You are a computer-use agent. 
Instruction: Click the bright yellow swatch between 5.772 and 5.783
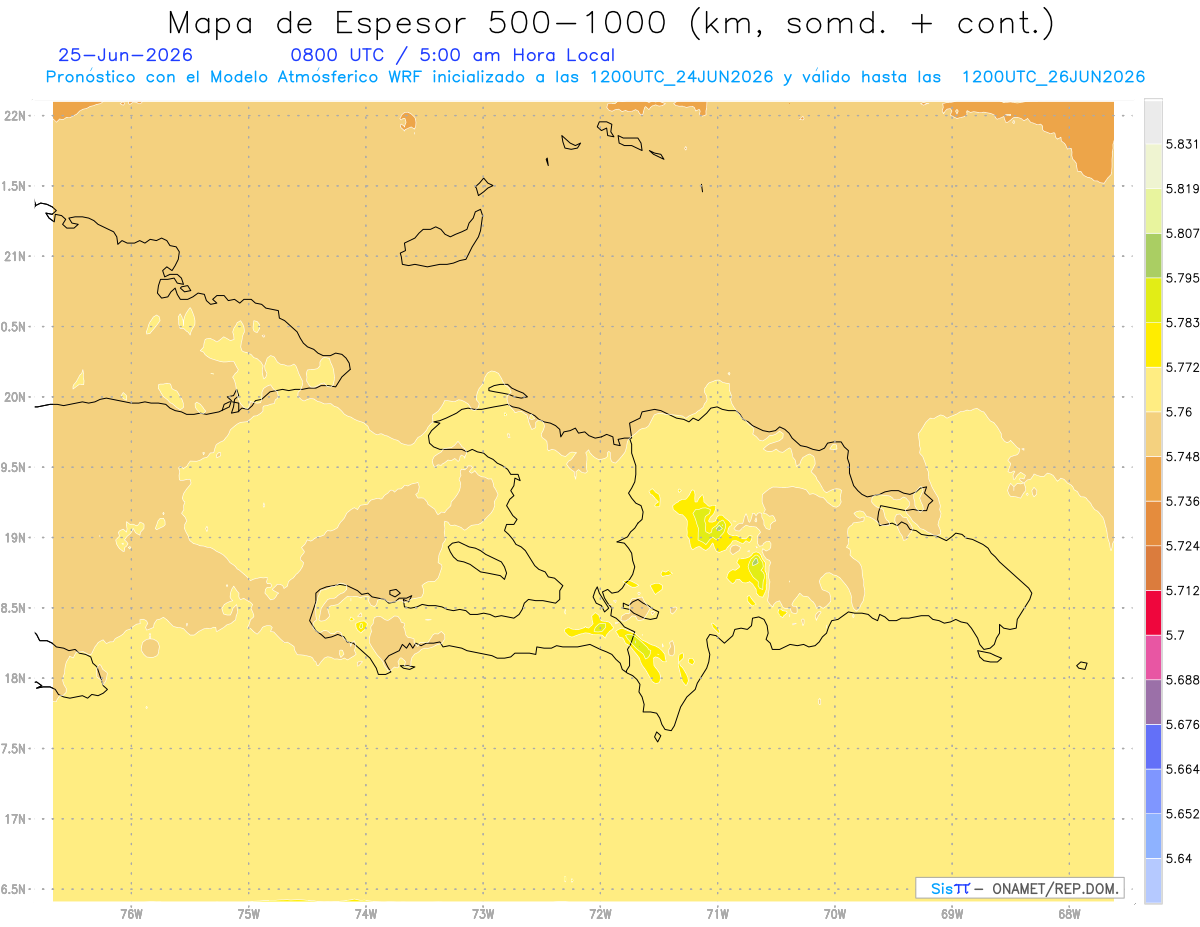(x=1153, y=344)
